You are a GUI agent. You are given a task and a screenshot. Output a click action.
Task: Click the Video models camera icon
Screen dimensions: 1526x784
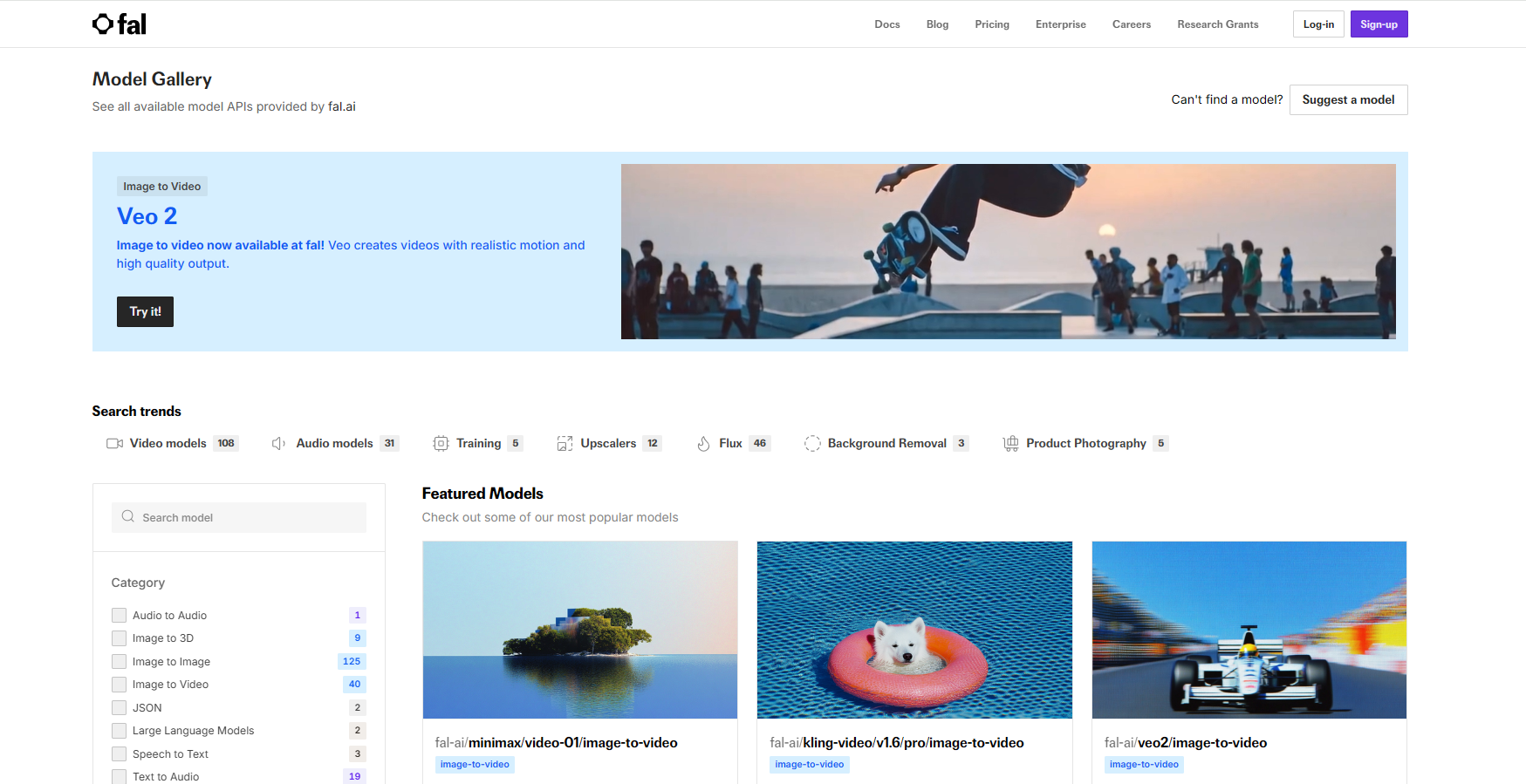114,444
